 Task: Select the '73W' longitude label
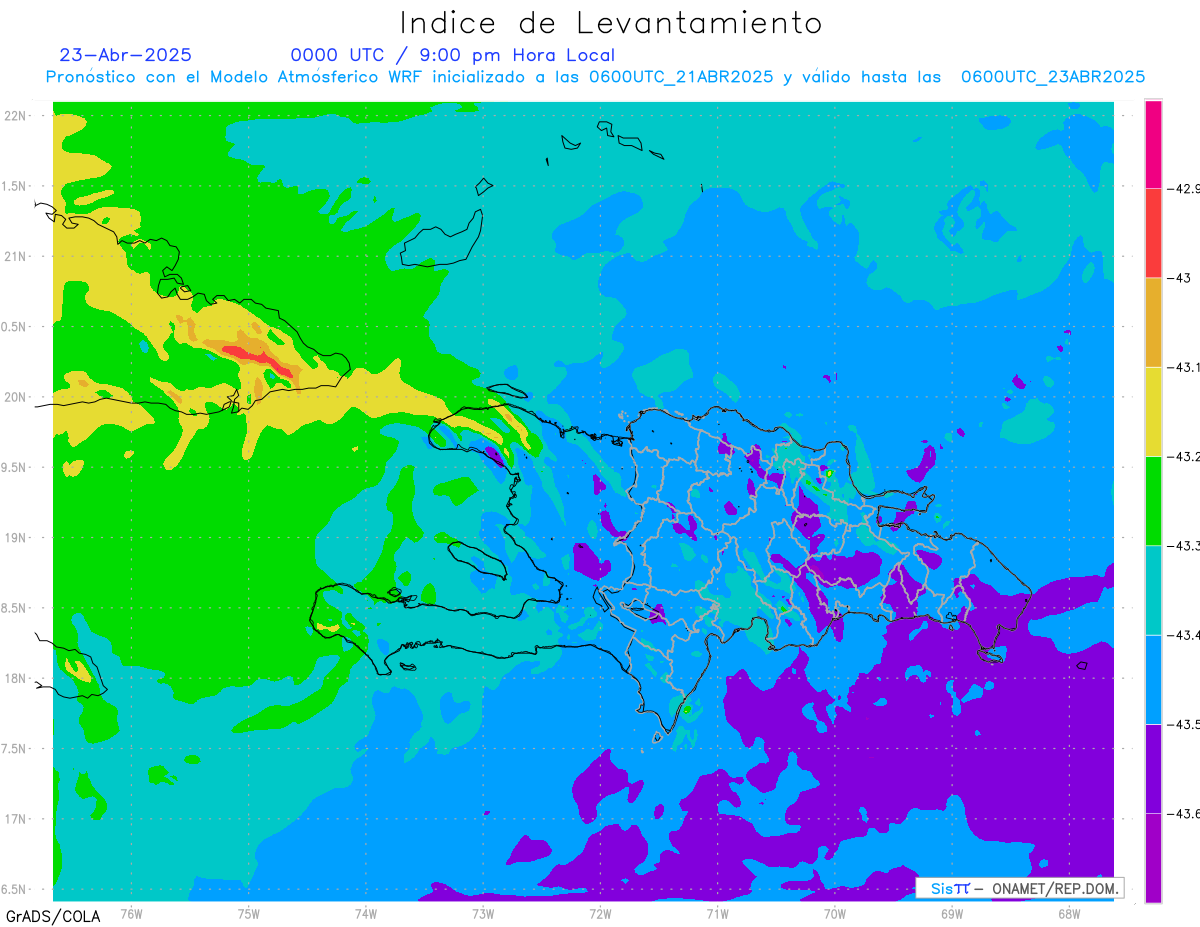point(483,913)
